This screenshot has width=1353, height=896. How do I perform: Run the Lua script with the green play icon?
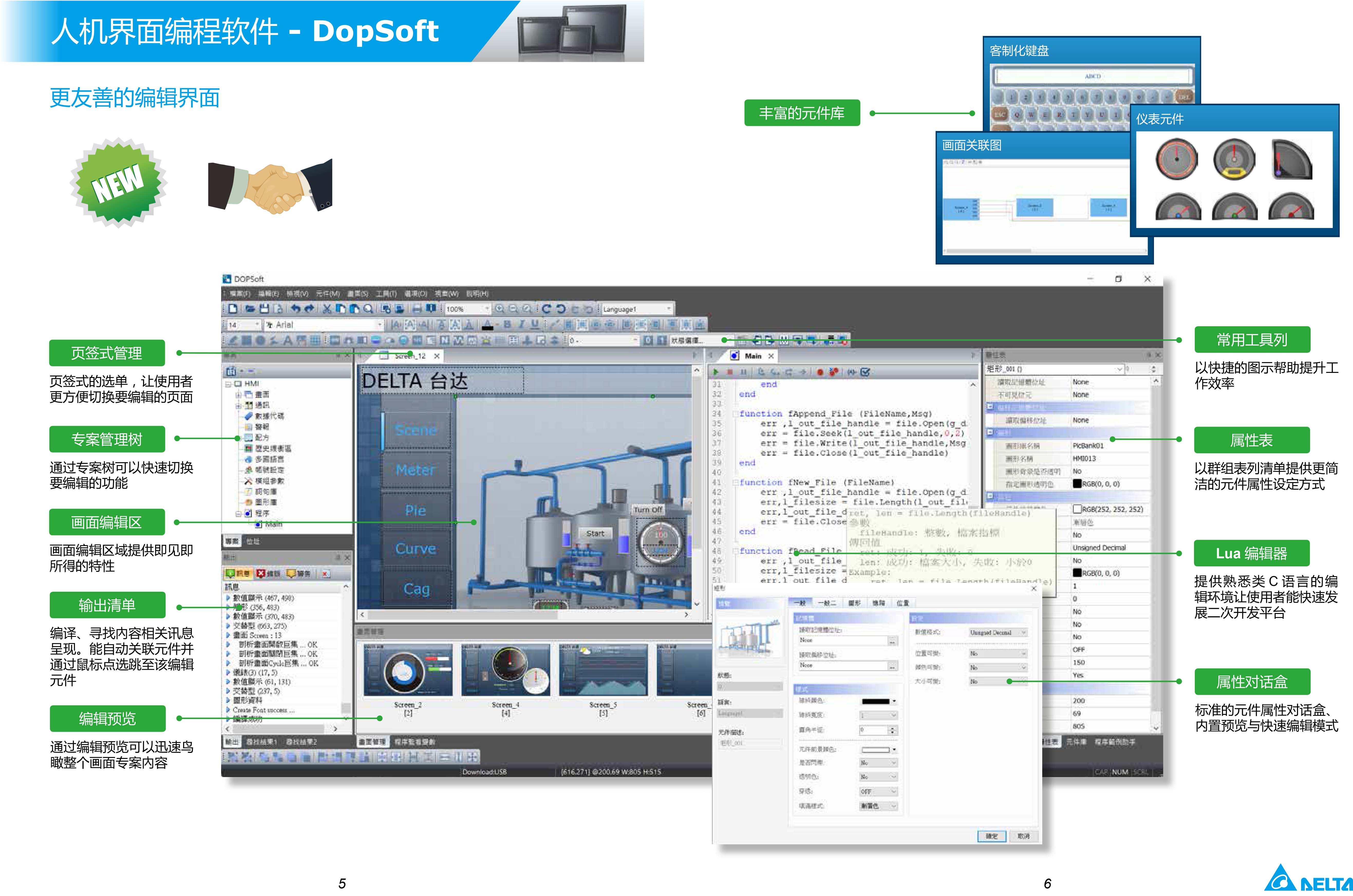coord(715,372)
